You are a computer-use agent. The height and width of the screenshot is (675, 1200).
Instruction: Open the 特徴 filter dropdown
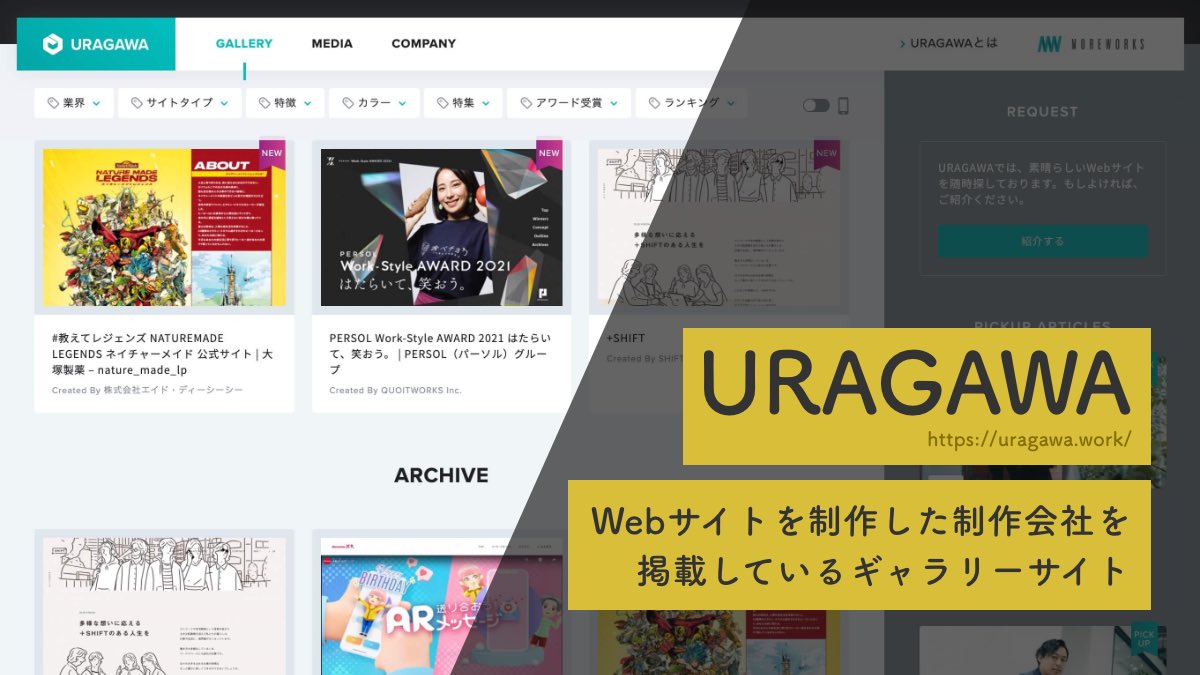(284, 103)
